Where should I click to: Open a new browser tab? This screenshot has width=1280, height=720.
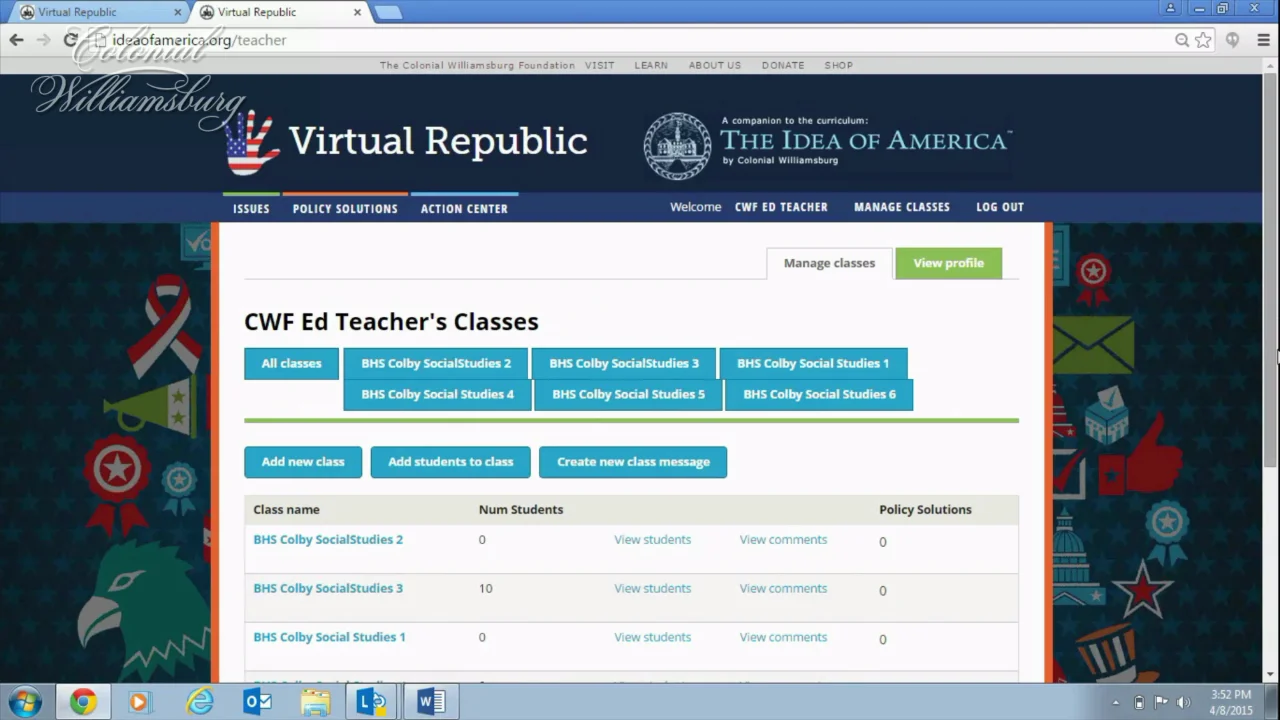pyautogui.click(x=387, y=12)
